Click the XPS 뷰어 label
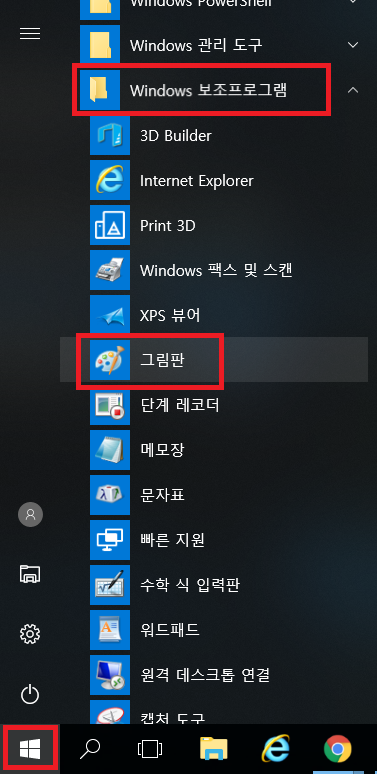The height and width of the screenshot is (774, 377). click(170, 315)
